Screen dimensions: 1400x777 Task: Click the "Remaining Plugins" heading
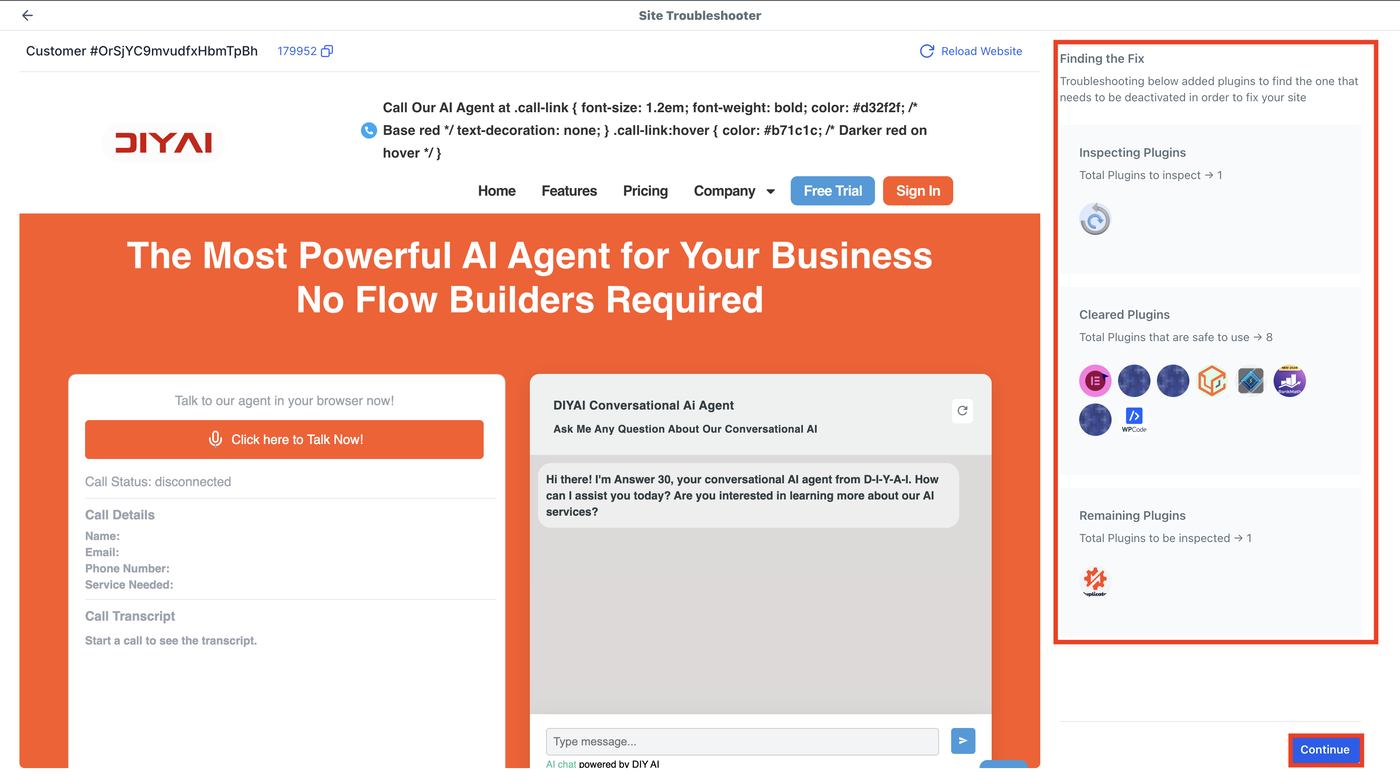point(1132,516)
